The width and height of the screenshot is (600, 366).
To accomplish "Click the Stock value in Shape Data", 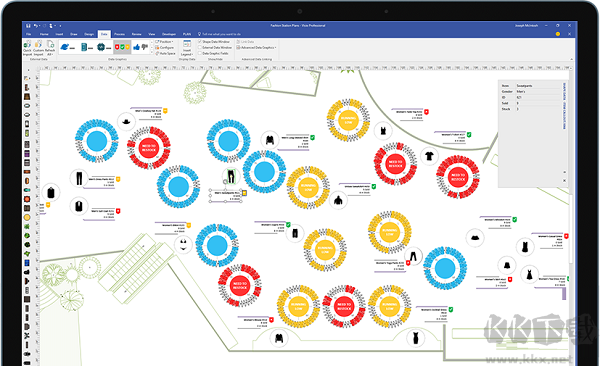I will (x=518, y=109).
